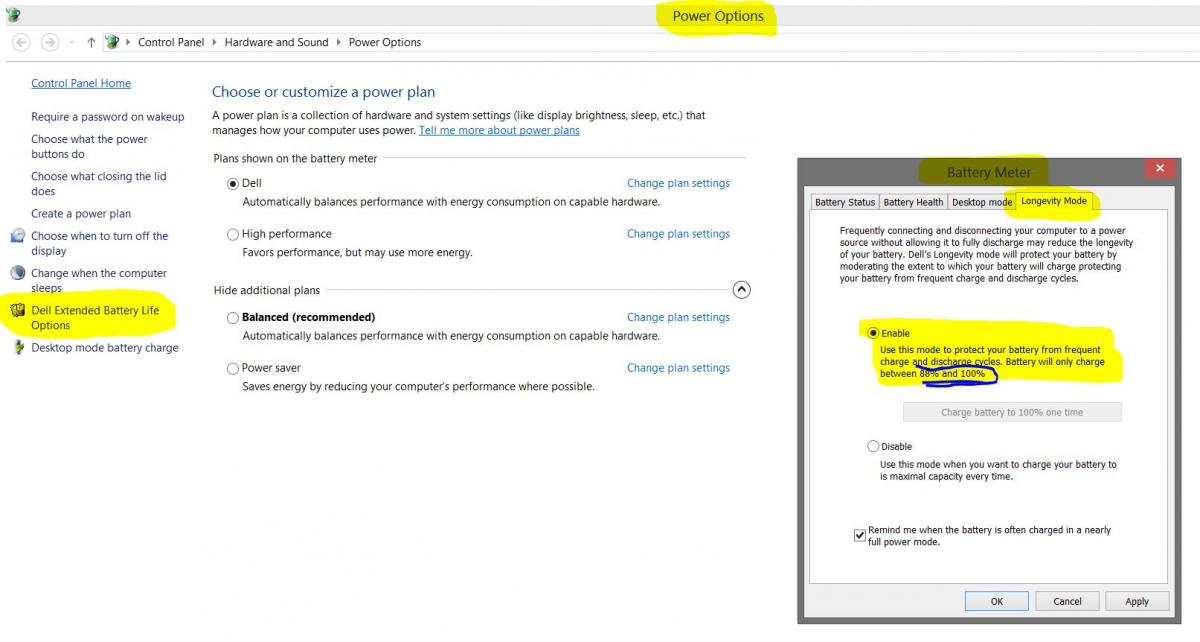Open Desktop mode battery charge link
The width and height of the screenshot is (1200, 642).
[105, 348]
